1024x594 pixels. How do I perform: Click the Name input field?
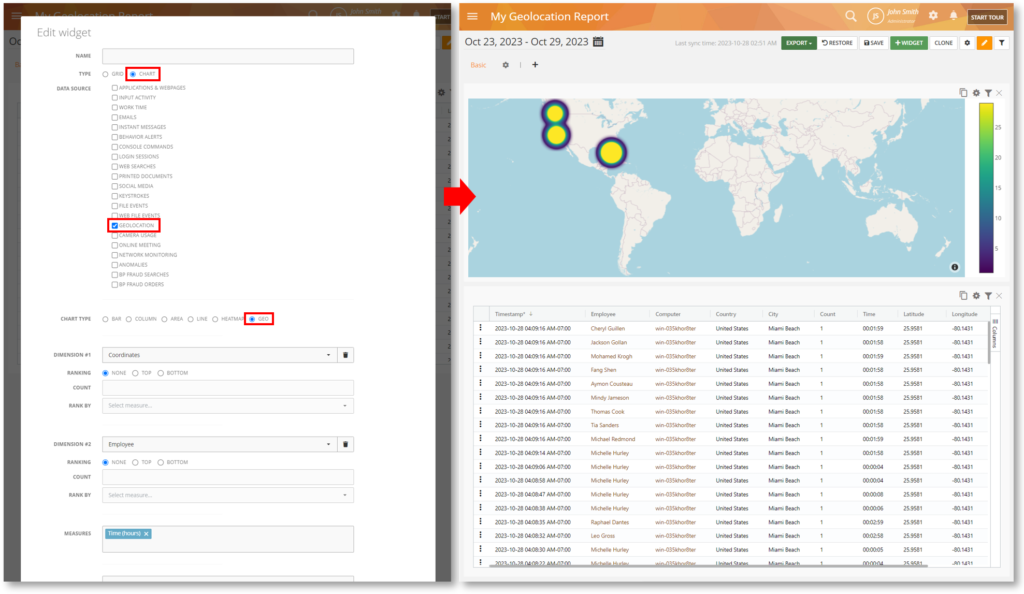pyautogui.click(x=227, y=56)
